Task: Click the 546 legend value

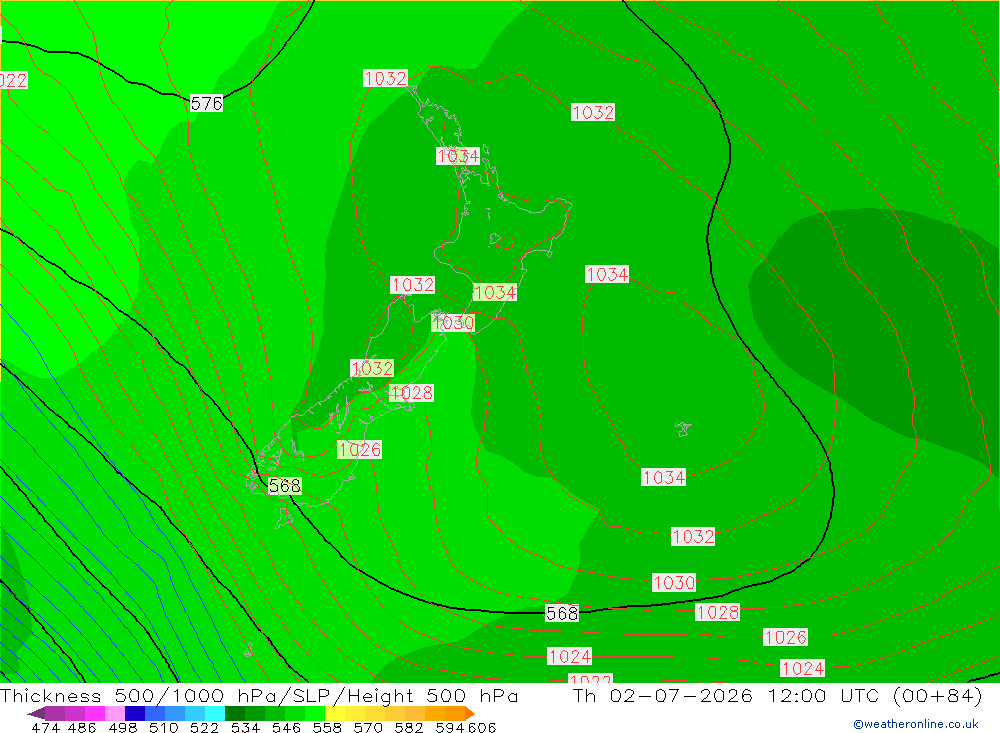Action: coord(286,728)
